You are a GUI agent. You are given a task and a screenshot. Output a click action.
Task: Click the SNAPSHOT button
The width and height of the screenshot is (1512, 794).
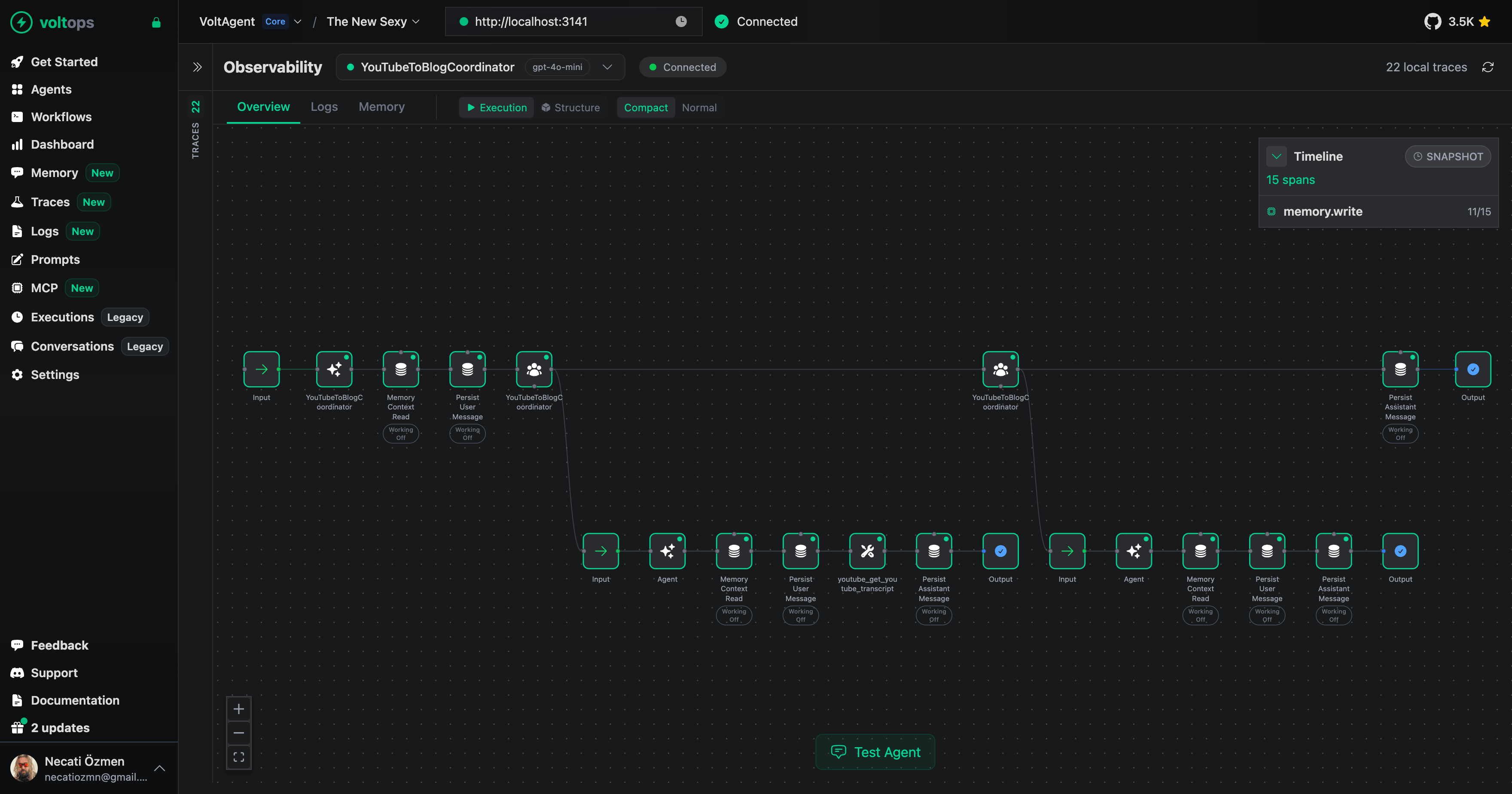[1448, 156]
